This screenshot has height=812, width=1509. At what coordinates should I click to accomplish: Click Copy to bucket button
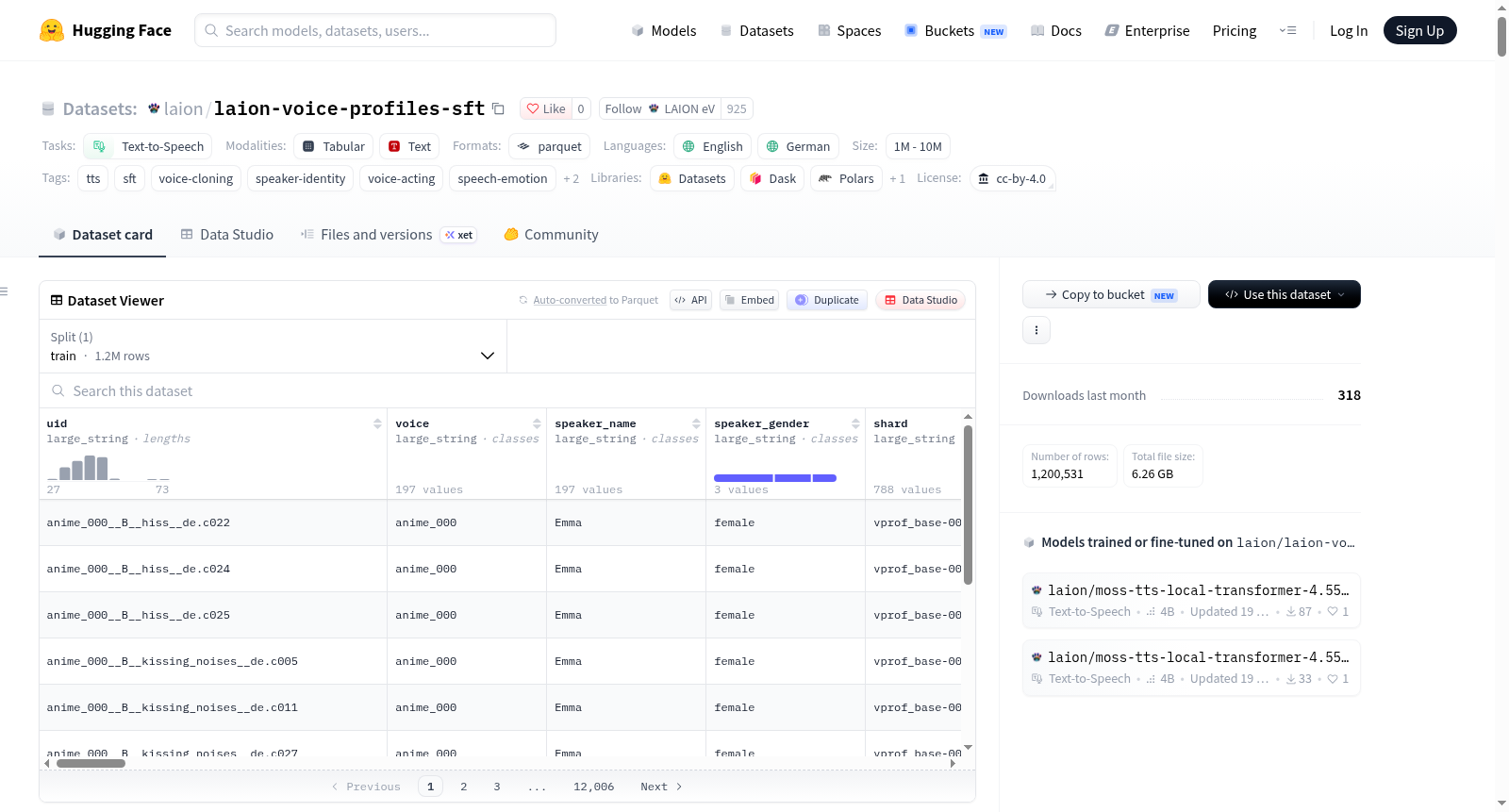coord(1111,294)
